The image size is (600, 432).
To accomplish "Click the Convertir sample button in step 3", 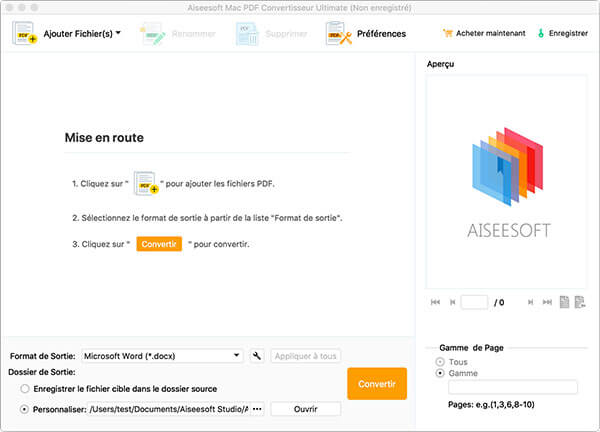I will point(159,244).
